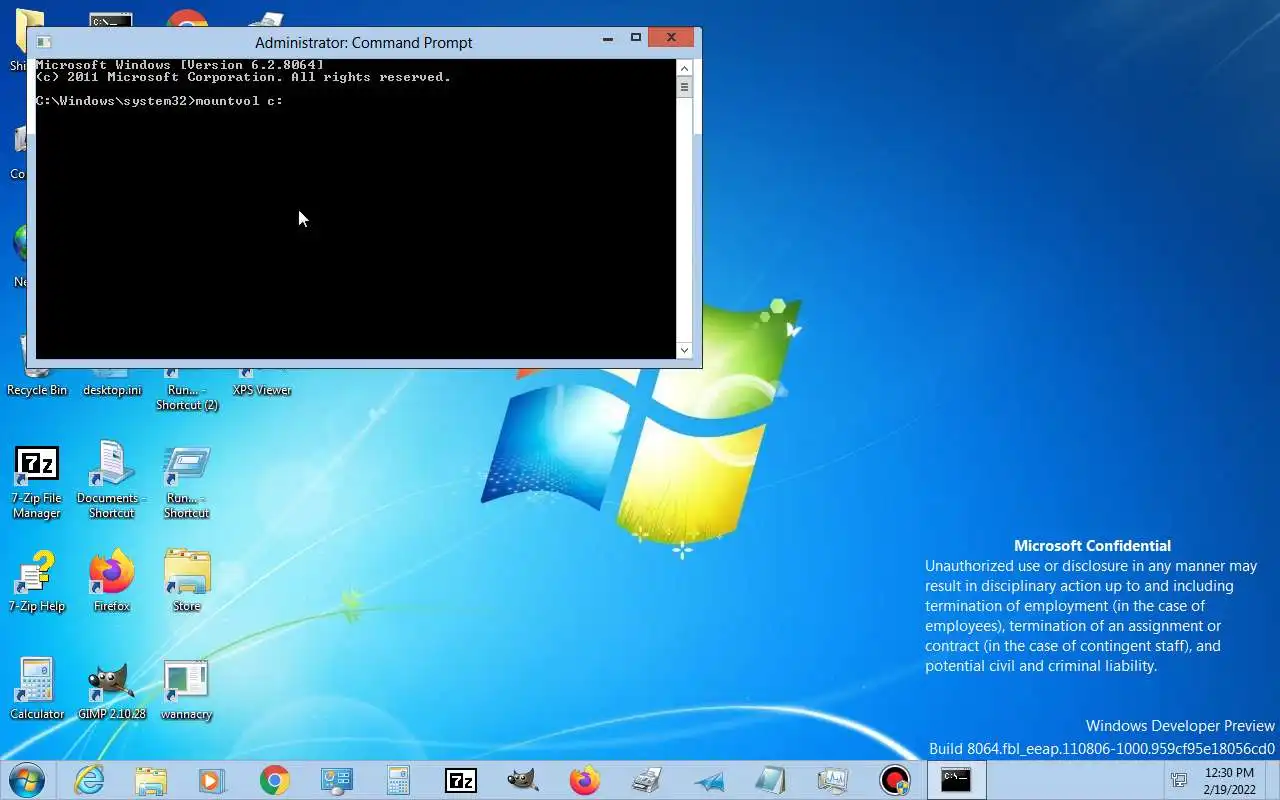Open 7-Zip from the taskbar

pyautogui.click(x=460, y=780)
